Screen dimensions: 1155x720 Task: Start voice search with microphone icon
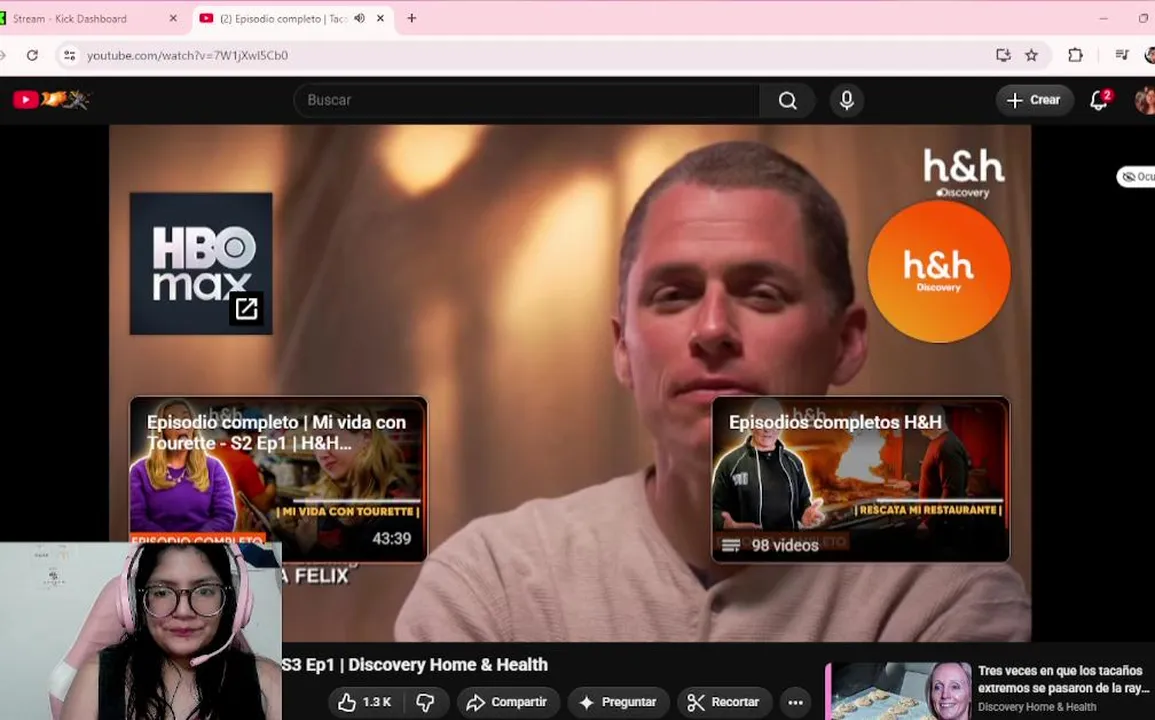pyautogui.click(x=846, y=100)
